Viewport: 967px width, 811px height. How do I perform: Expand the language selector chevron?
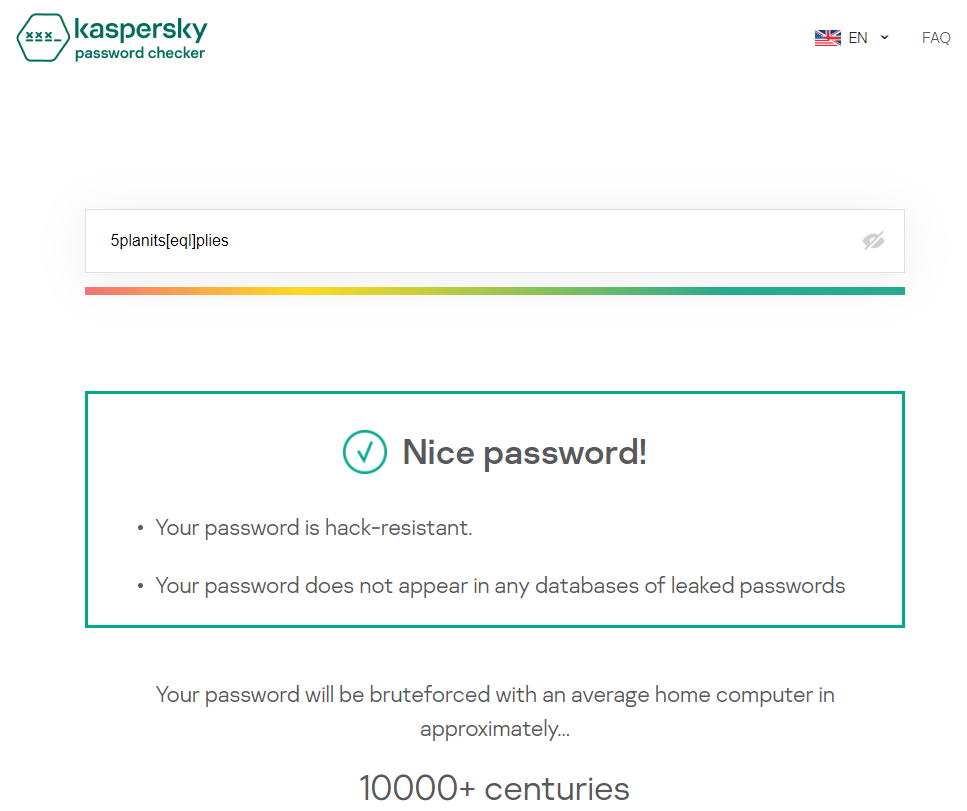884,37
